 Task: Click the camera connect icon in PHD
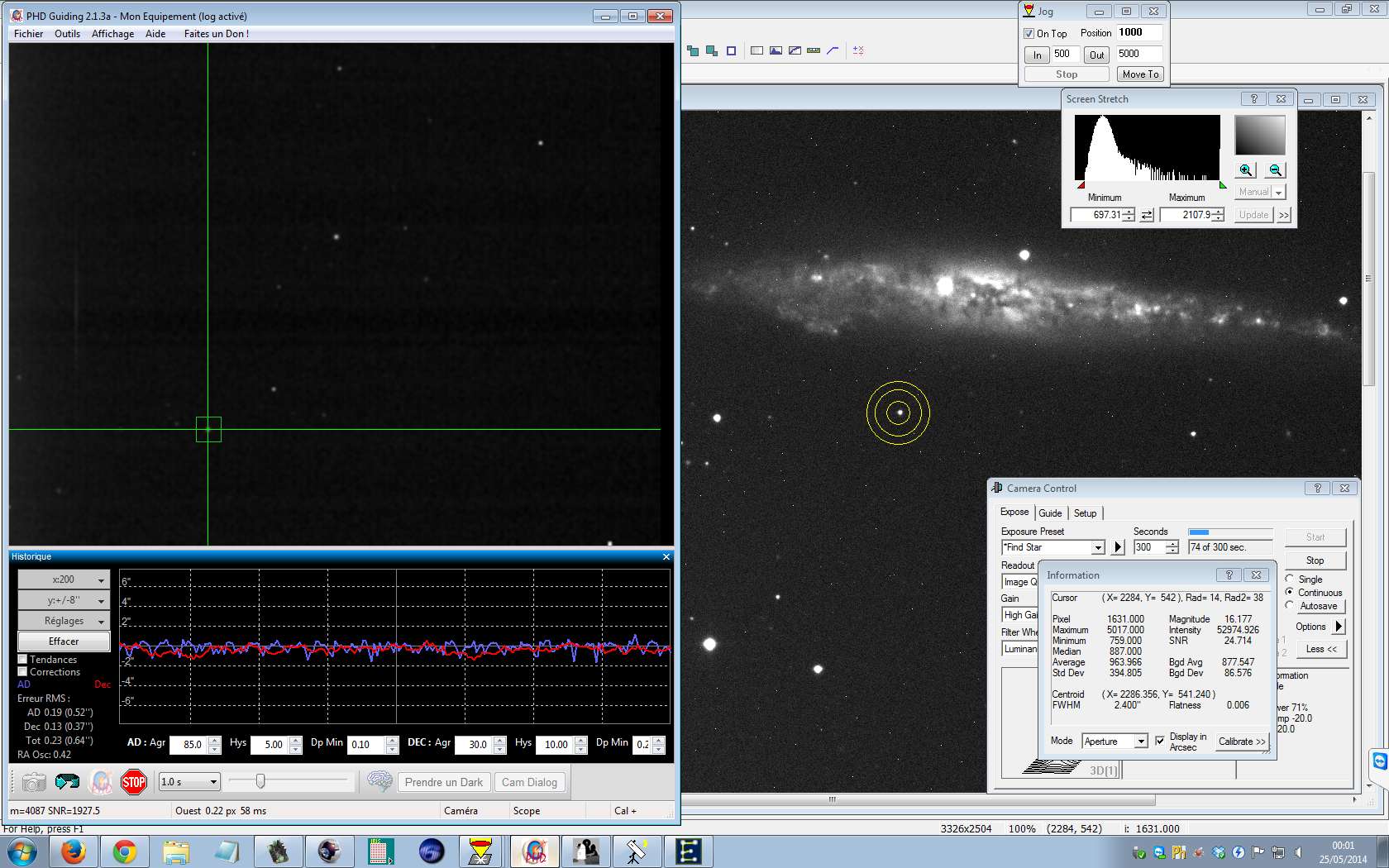click(34, 782)
